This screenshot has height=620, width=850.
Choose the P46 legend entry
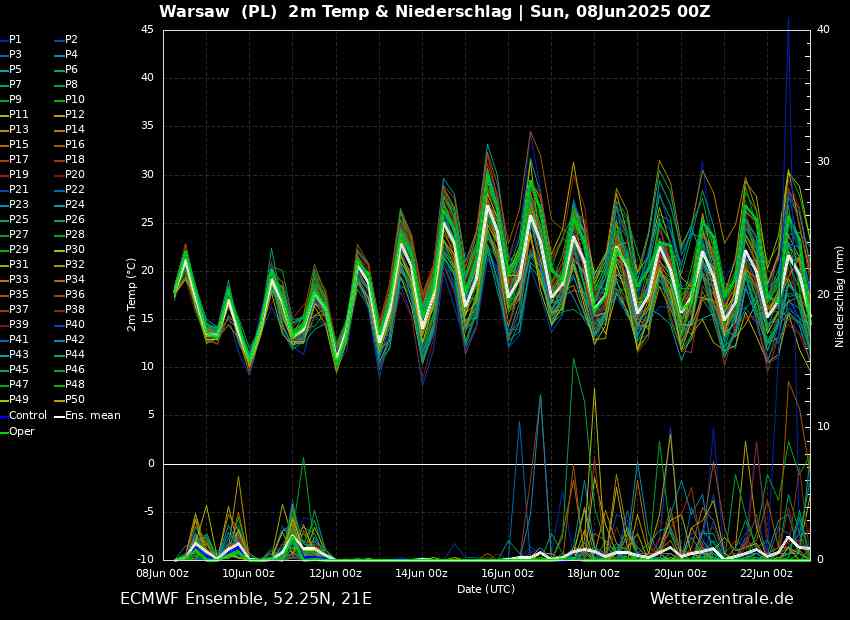70,370
